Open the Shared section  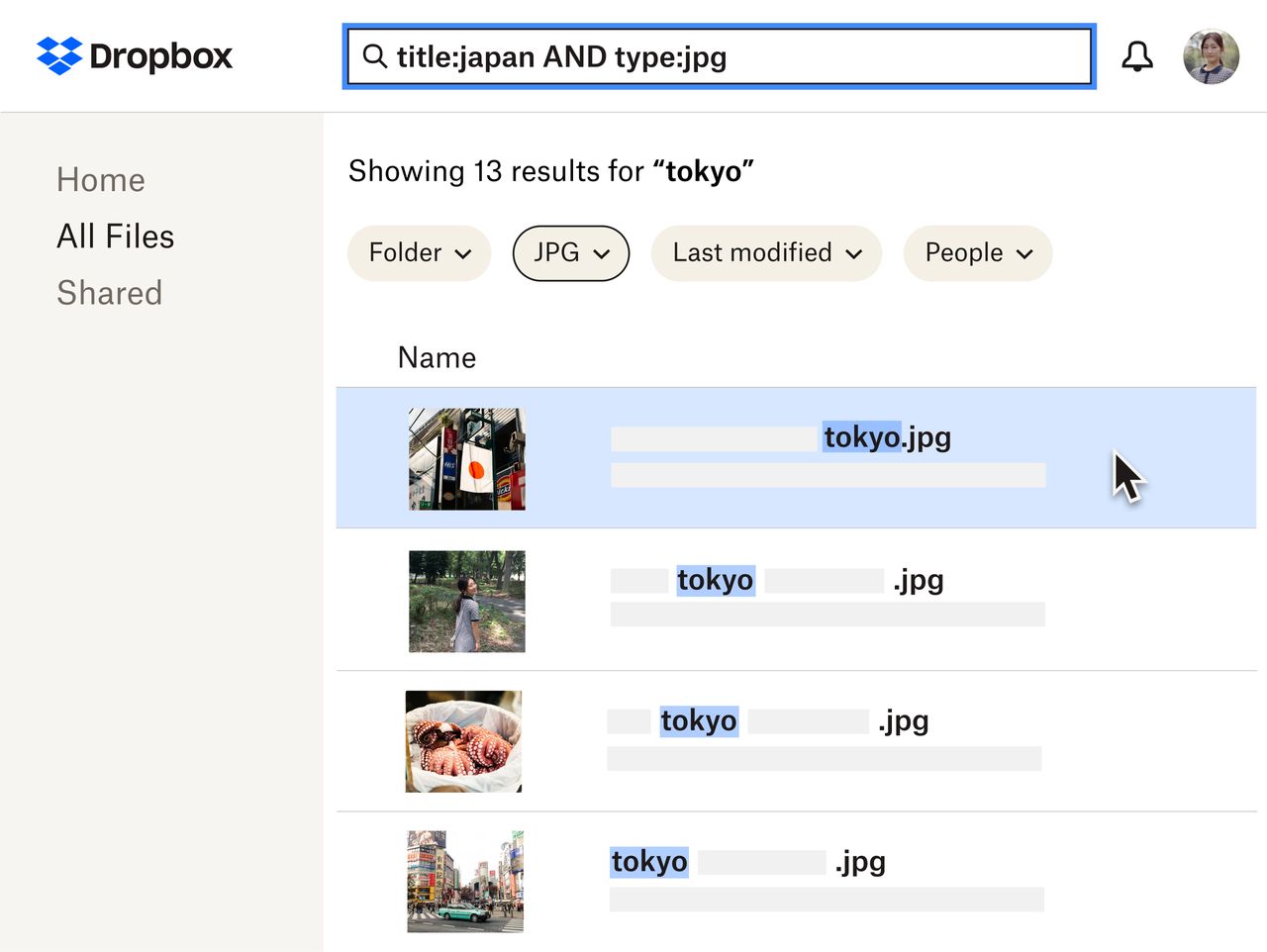click(x=110, y=293)
